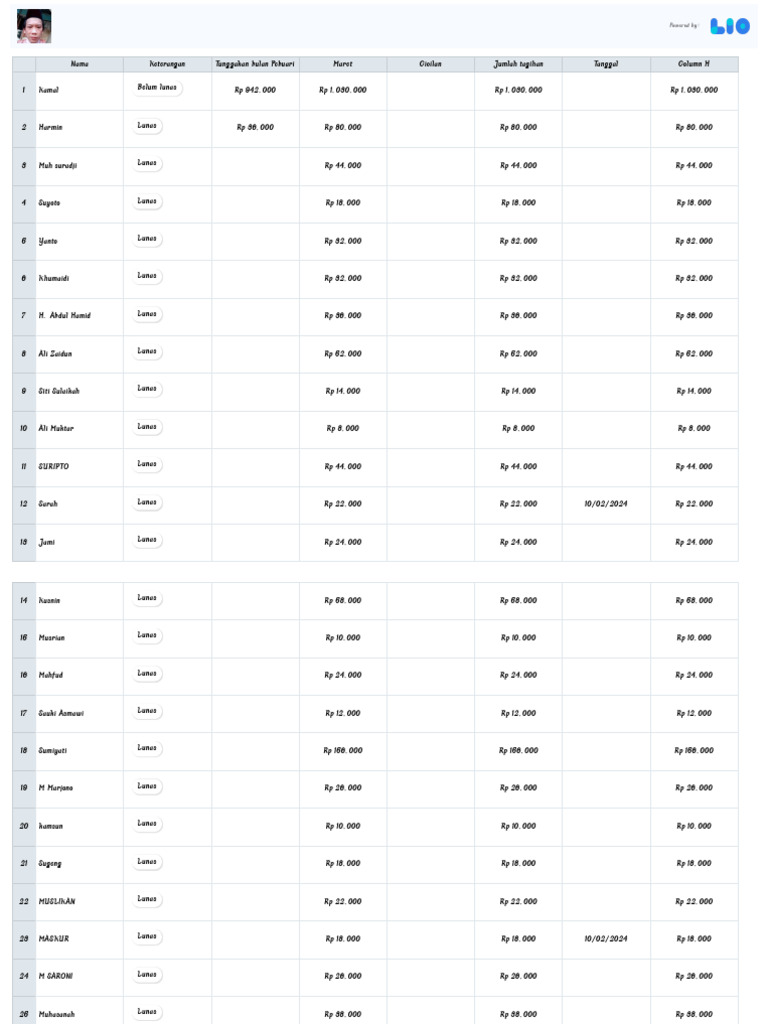The width and height of the screenshot is (768, 1024).
Task: Select the Column H header
Action: click(x=694, y=64)
